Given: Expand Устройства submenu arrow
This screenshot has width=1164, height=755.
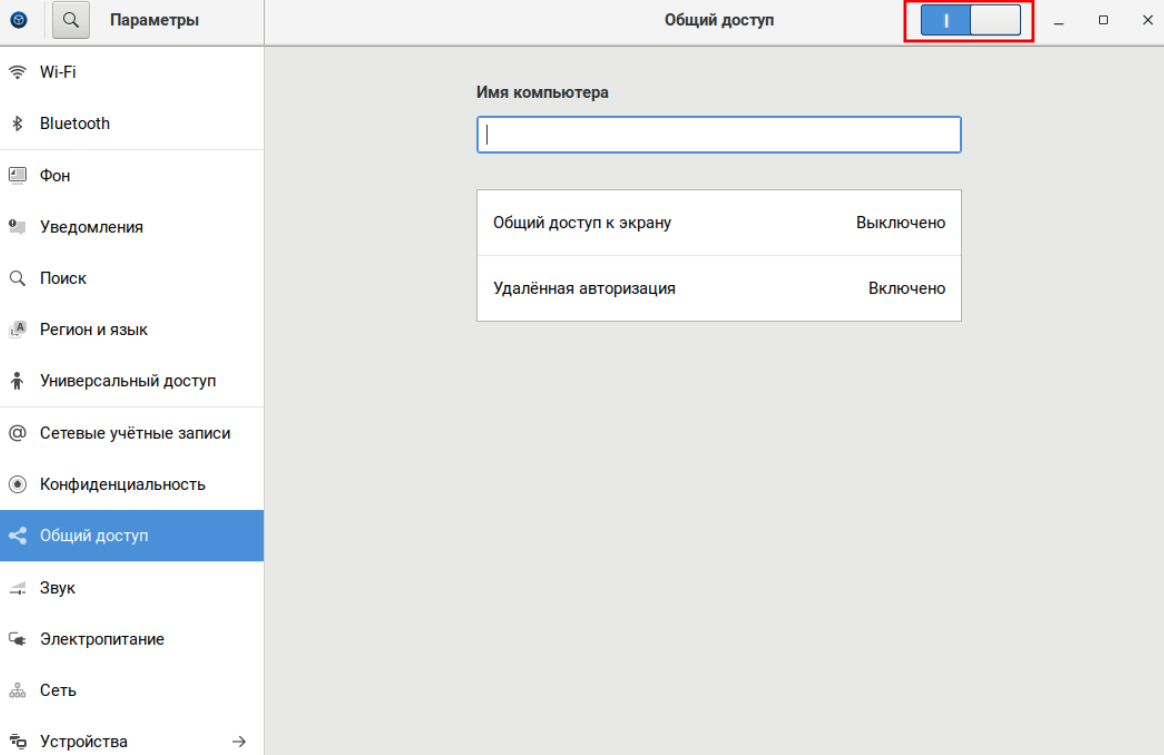Looking at the screenshot, I should [238, 741].
